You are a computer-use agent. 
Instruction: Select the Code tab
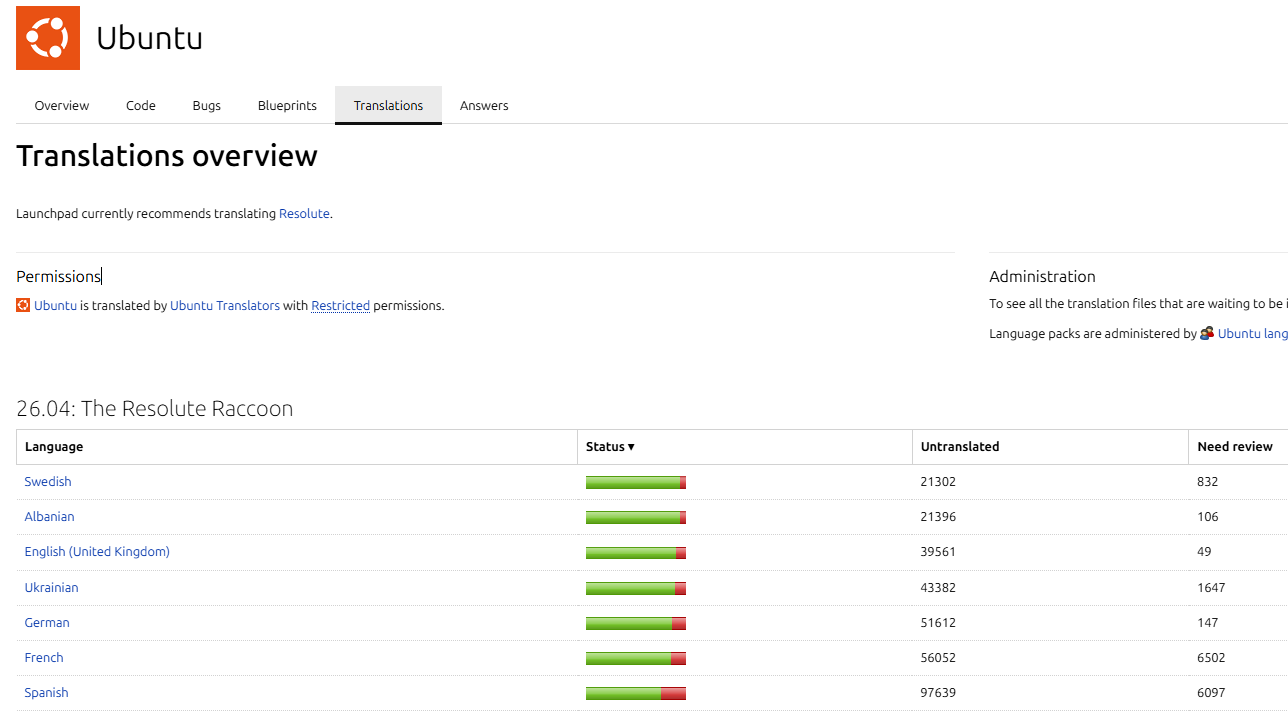(141, 105)
